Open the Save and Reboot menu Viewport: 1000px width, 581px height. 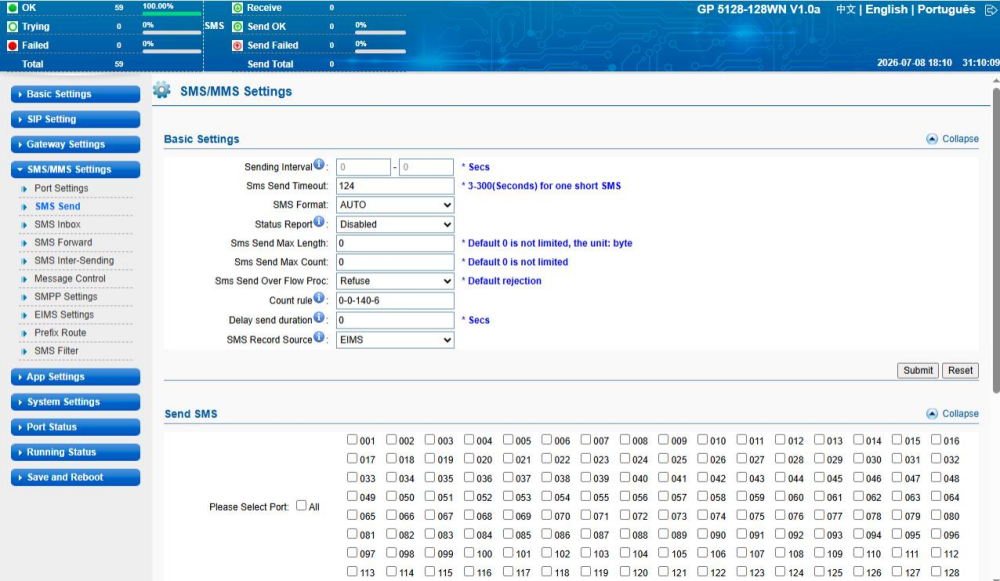coord(75,477)
